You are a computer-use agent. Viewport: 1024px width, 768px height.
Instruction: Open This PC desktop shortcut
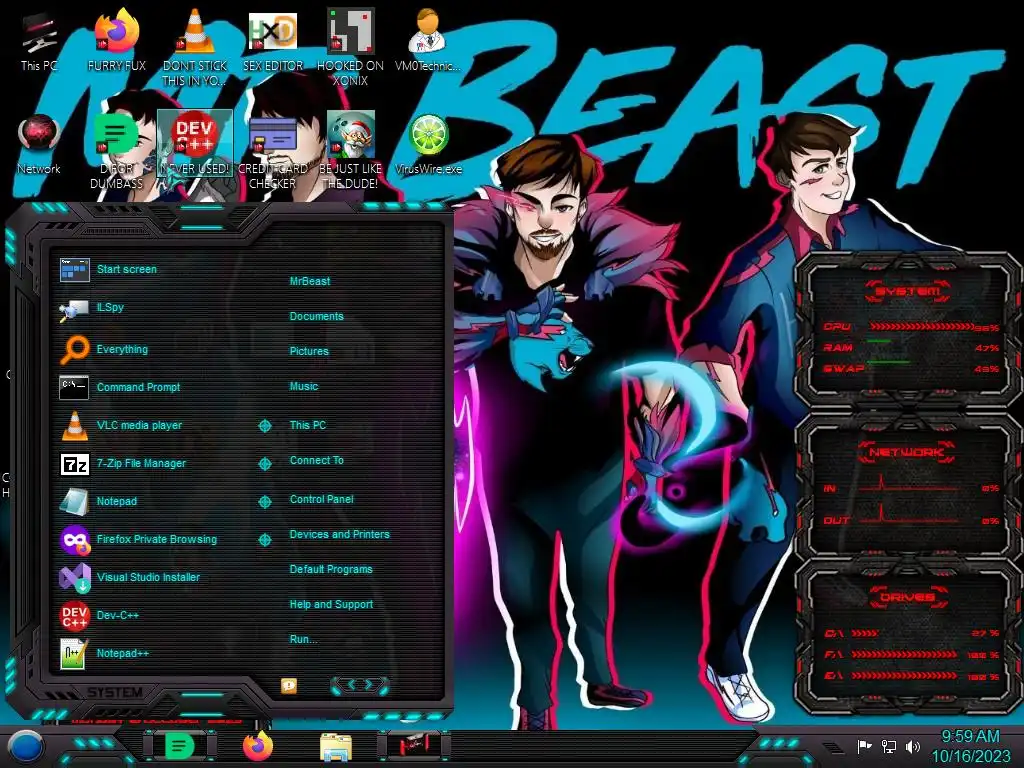click(x=39, y=42)
